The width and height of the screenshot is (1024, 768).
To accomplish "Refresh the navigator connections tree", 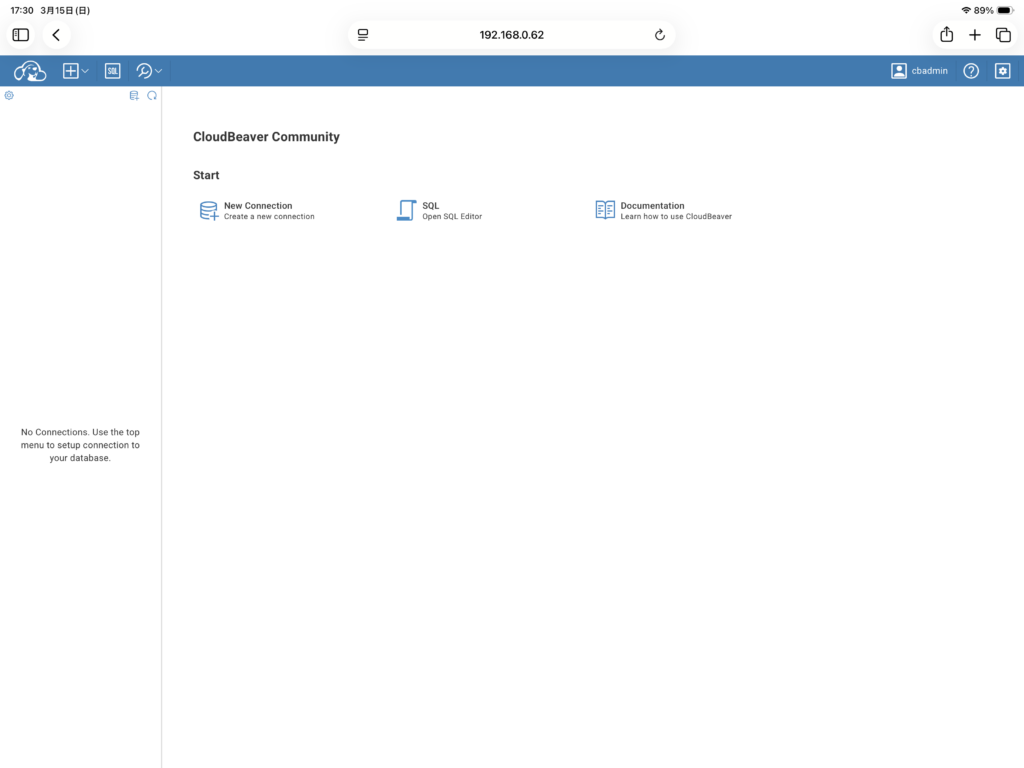I will click(152, 96).
